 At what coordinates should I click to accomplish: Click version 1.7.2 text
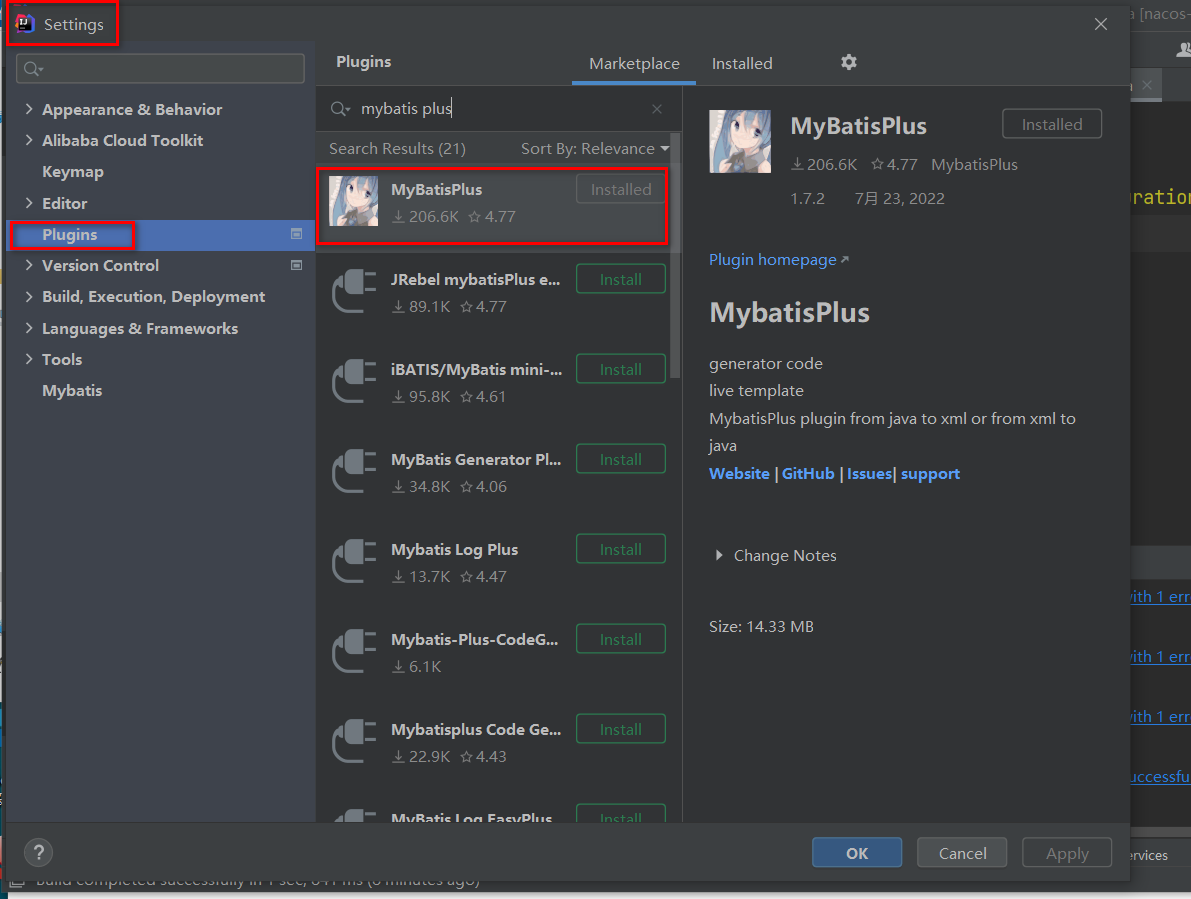pyautogui.click(x=807, y=199)
